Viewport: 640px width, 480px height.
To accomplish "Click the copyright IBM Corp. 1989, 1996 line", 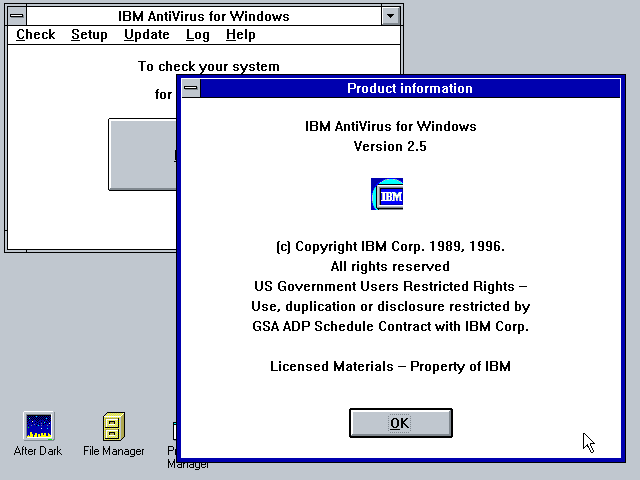I will (391, 247).
